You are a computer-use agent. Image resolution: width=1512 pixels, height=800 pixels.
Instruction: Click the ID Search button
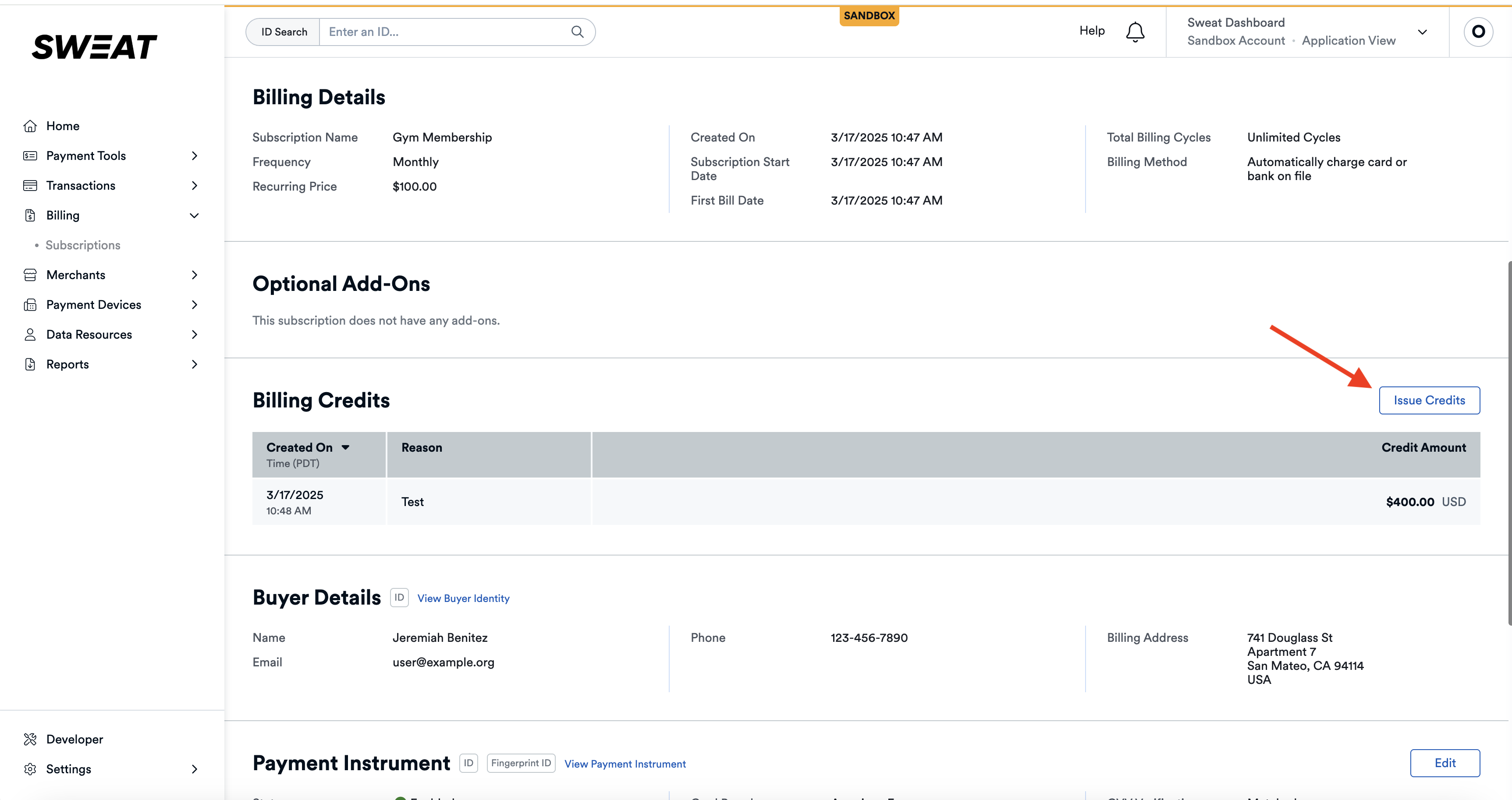[284, 32]
